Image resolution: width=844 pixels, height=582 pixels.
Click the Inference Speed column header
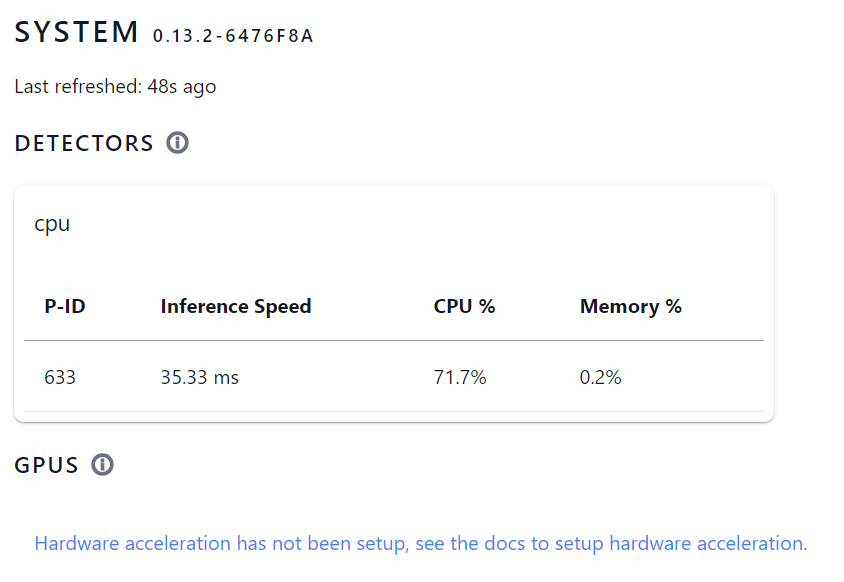point(236,307)
